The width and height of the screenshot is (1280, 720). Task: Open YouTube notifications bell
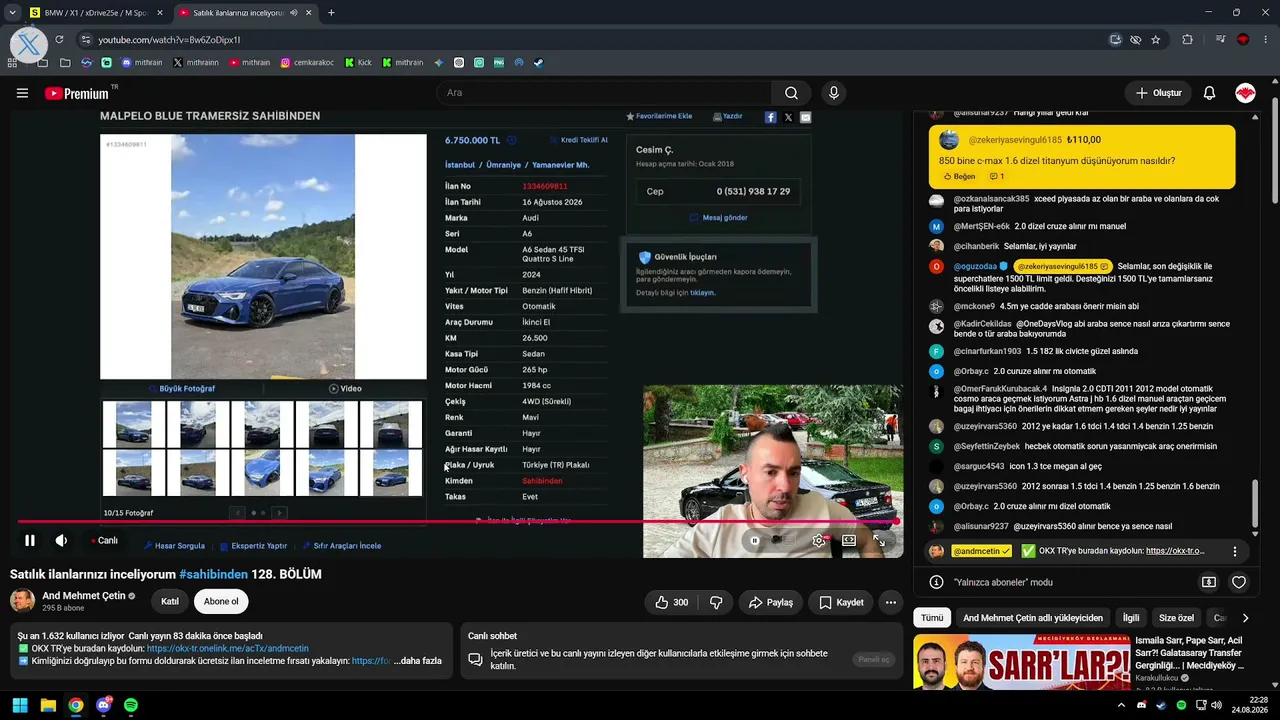coord(1209,93)
